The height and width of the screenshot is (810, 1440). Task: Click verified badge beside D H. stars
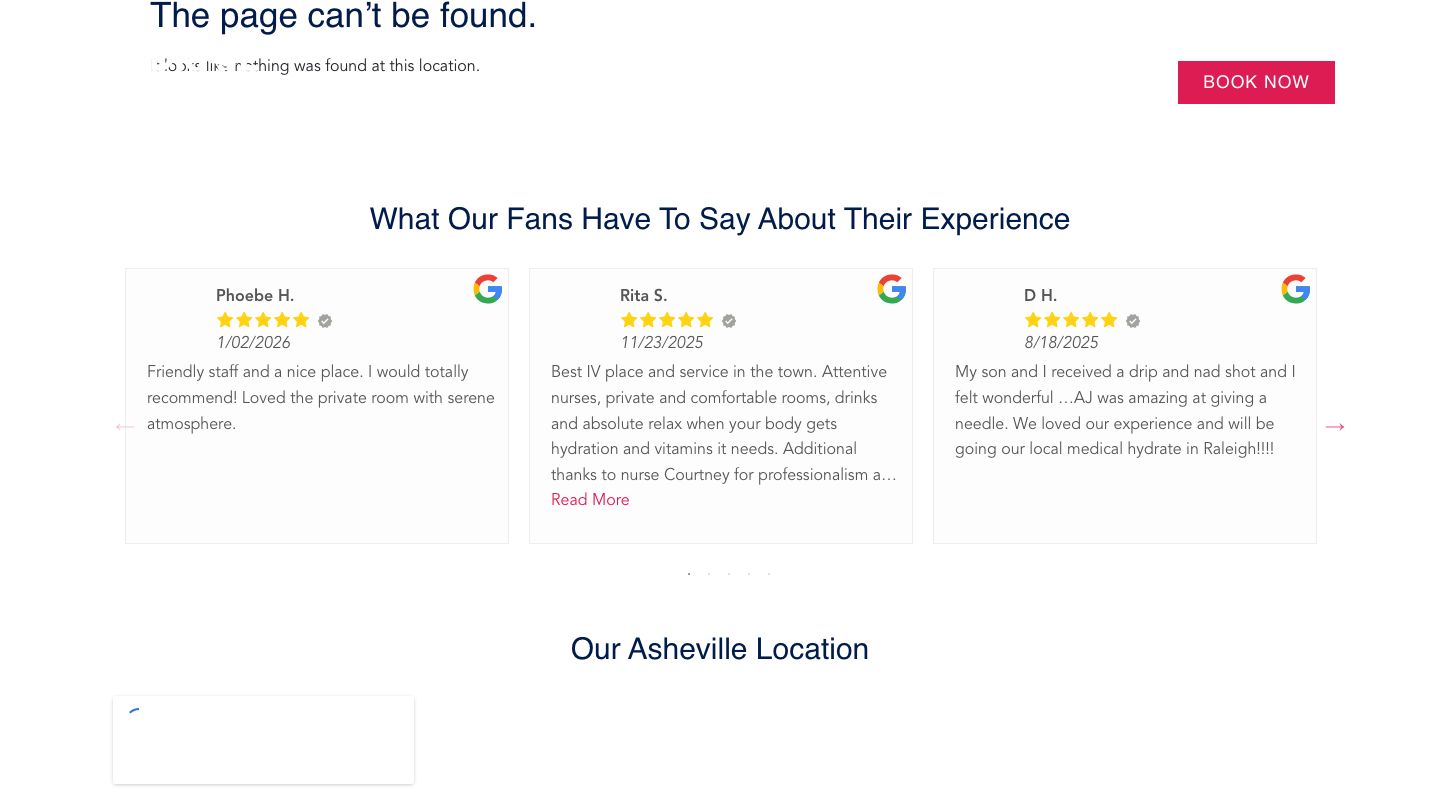coord(1133,321)
